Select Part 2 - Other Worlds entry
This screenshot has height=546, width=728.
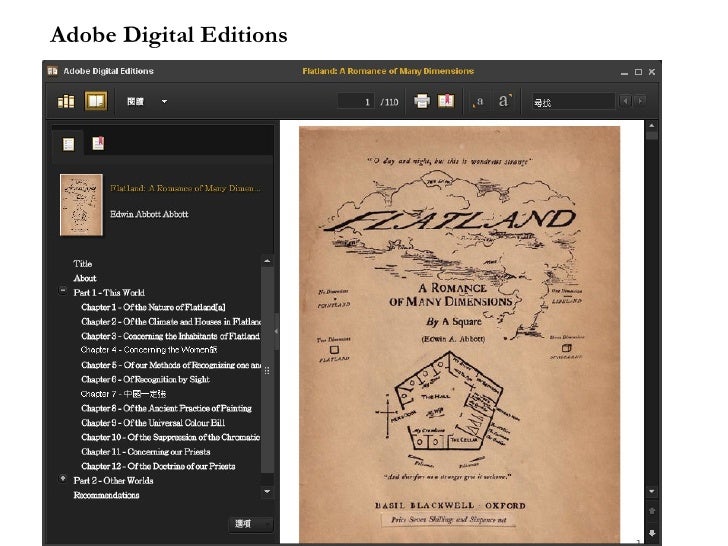coord(113,481)
